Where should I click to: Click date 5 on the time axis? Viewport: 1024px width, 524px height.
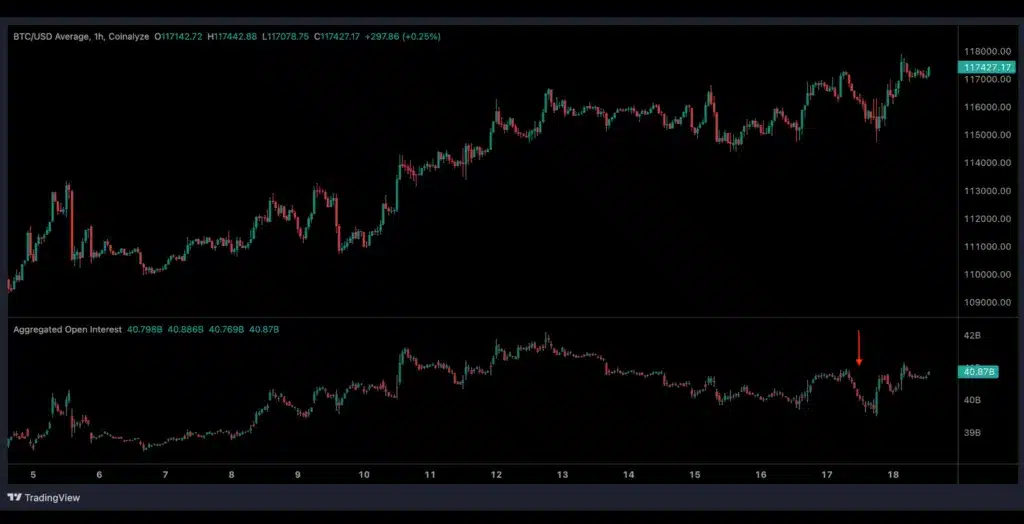pyautogui.click(x=33, y=475)
